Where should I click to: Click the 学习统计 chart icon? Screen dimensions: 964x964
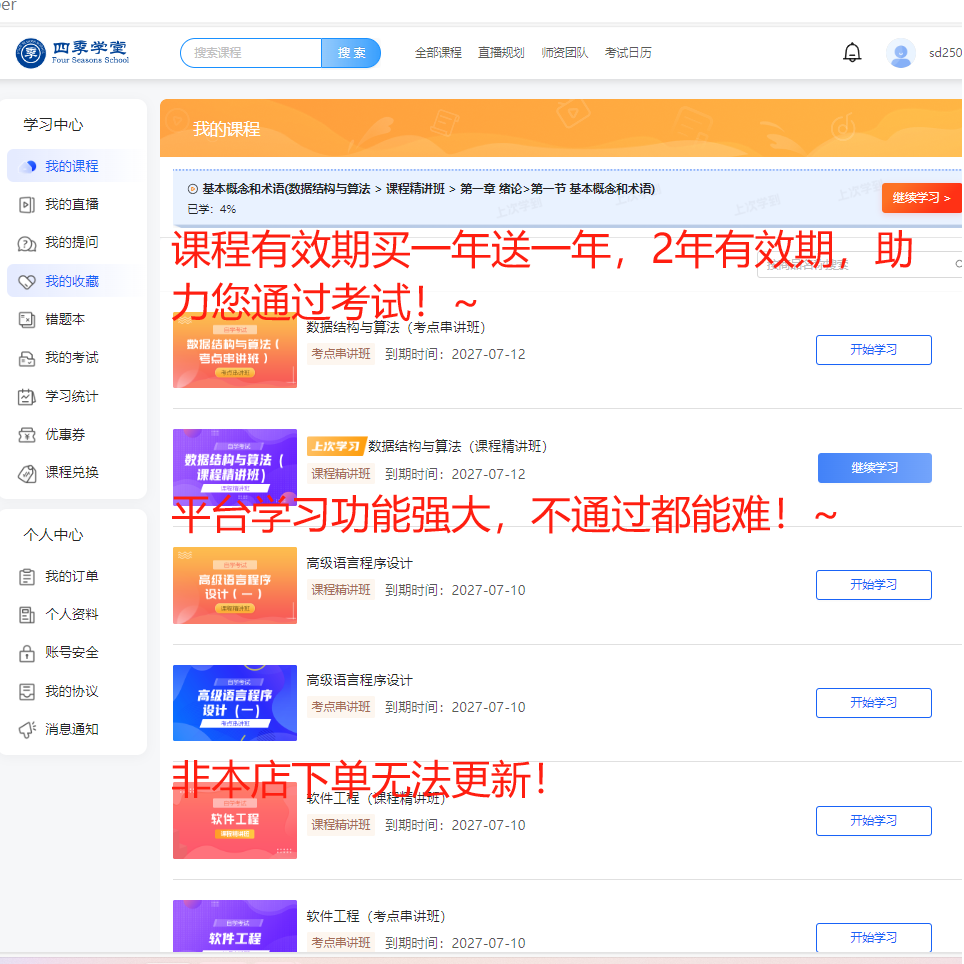tap(27, 397)
